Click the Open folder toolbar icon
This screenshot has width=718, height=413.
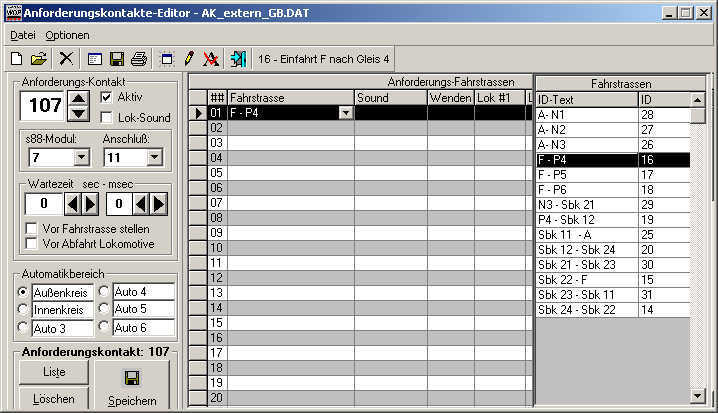click(x=39, y=59)
